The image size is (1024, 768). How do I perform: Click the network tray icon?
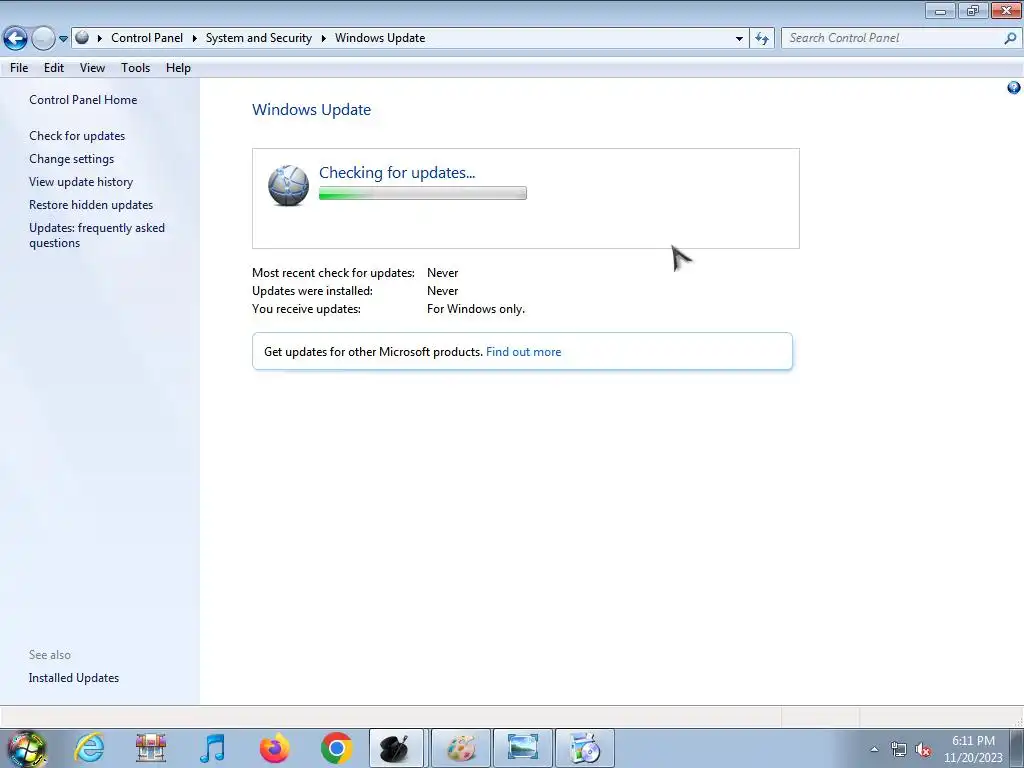pyautogui.click(x=899, y=750)
